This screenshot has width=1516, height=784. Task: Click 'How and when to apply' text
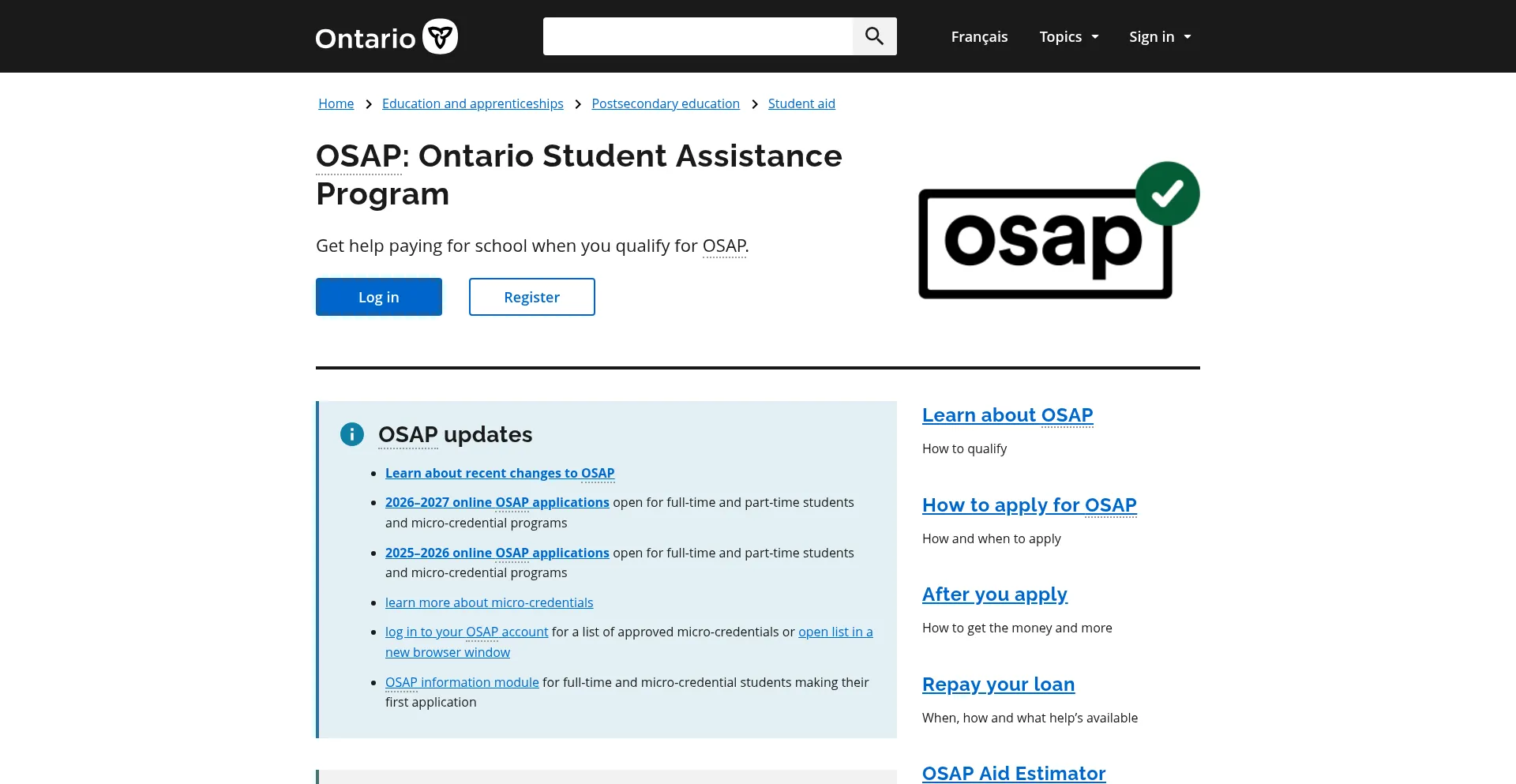992,538
